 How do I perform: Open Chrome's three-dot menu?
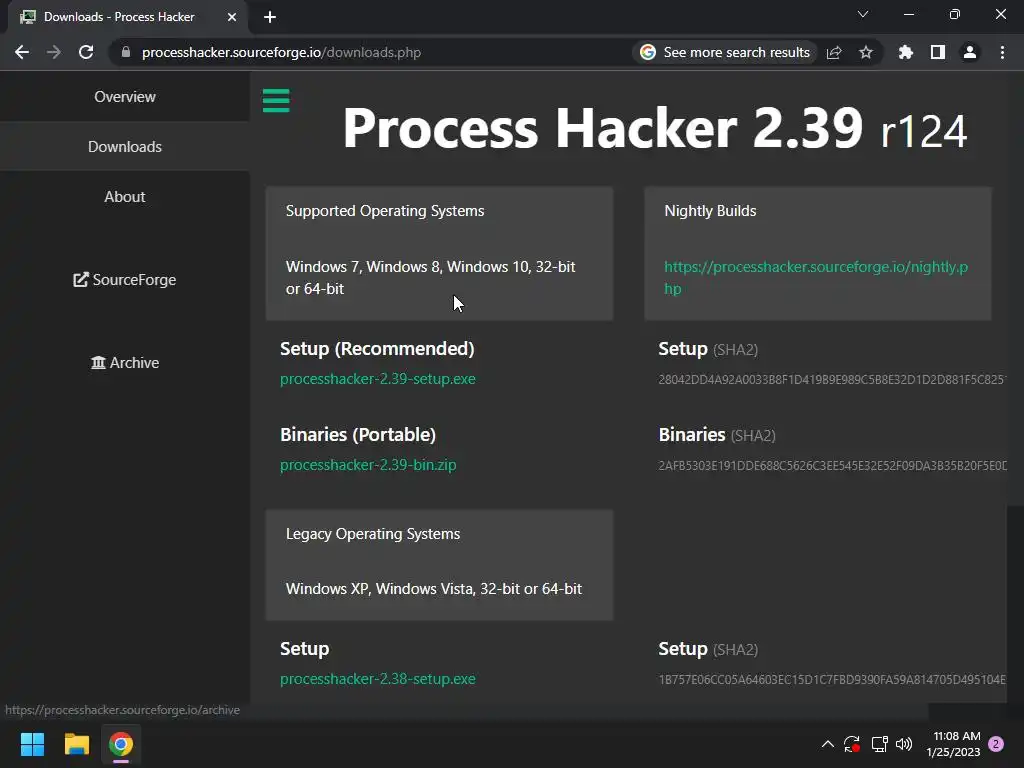tap(1002, 52)
